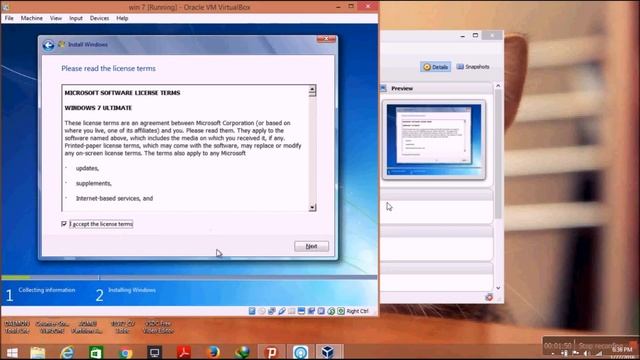Screen dimensions: 640x360
Task: Click the CPU features status icon
Action: (321, 311)
